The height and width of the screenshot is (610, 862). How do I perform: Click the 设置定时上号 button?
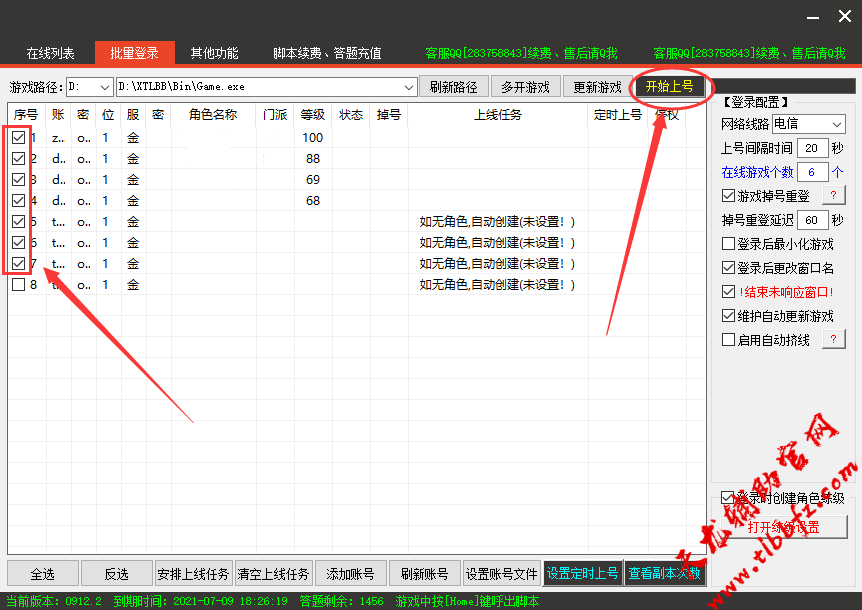[x=583, y=574]
